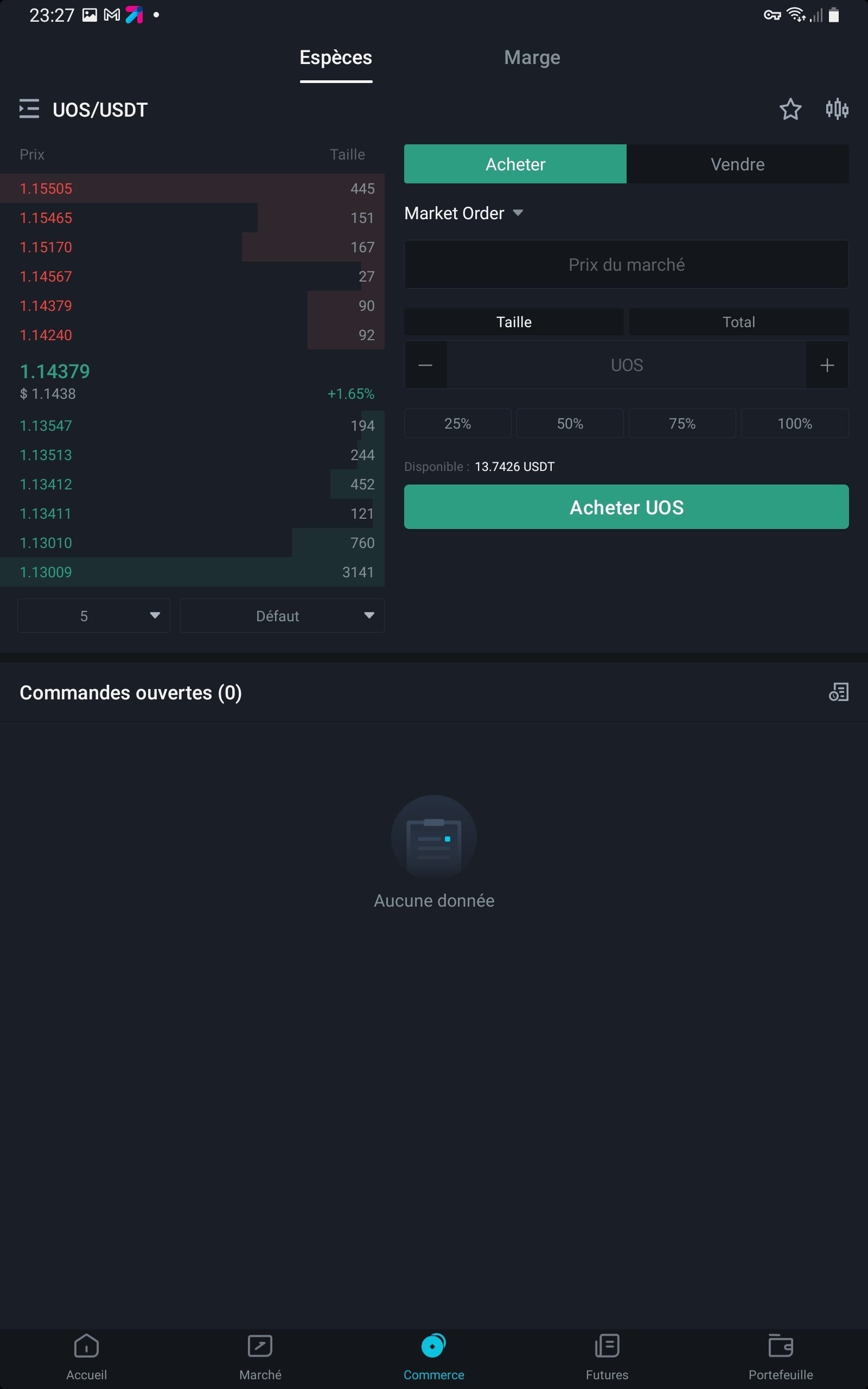Add UOS/USDT to favorites with star

coord(790,109)
